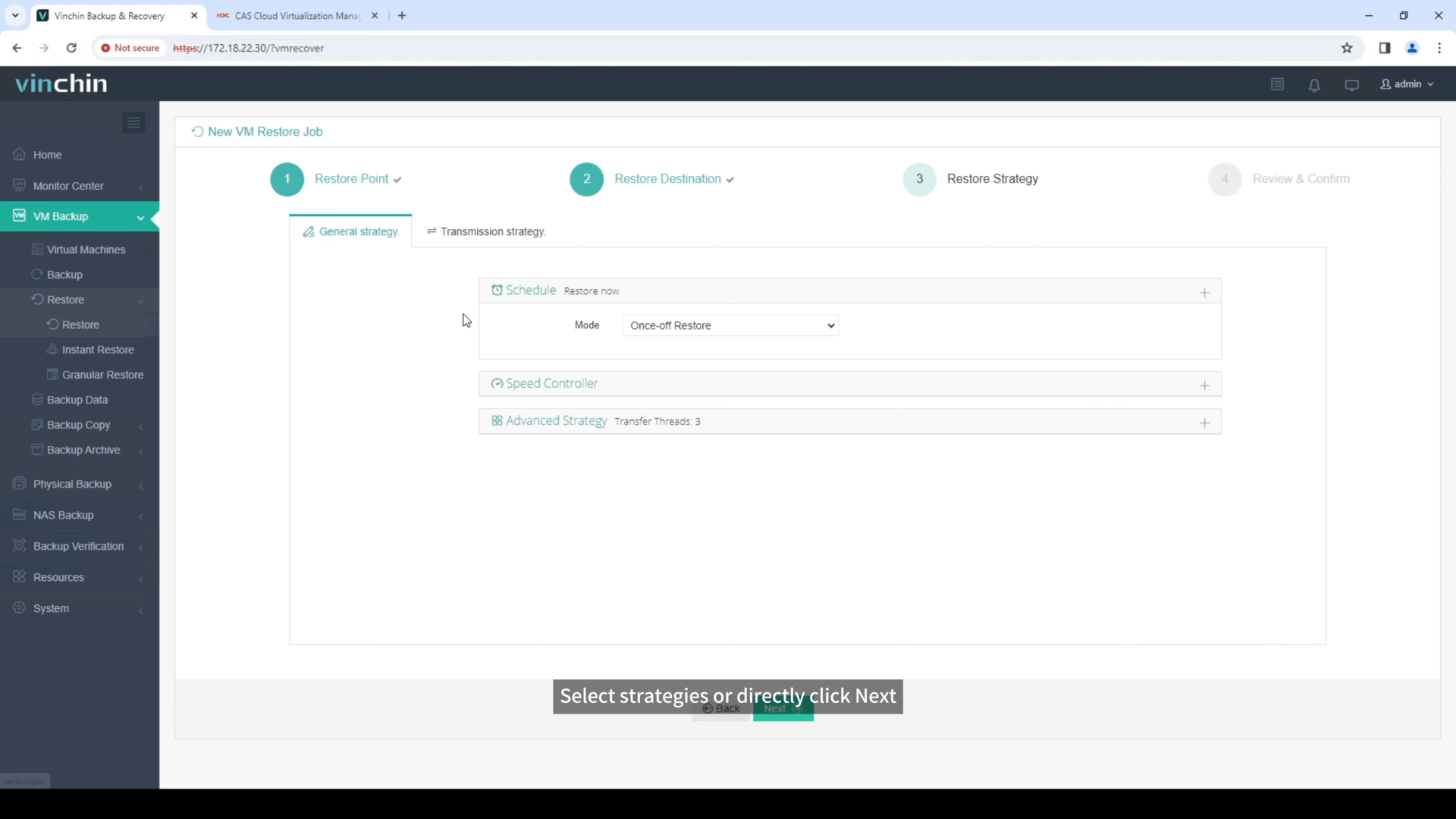Collapse the VM Backup menu
The image size is (1456, 819).
click(x=80, y=216)
